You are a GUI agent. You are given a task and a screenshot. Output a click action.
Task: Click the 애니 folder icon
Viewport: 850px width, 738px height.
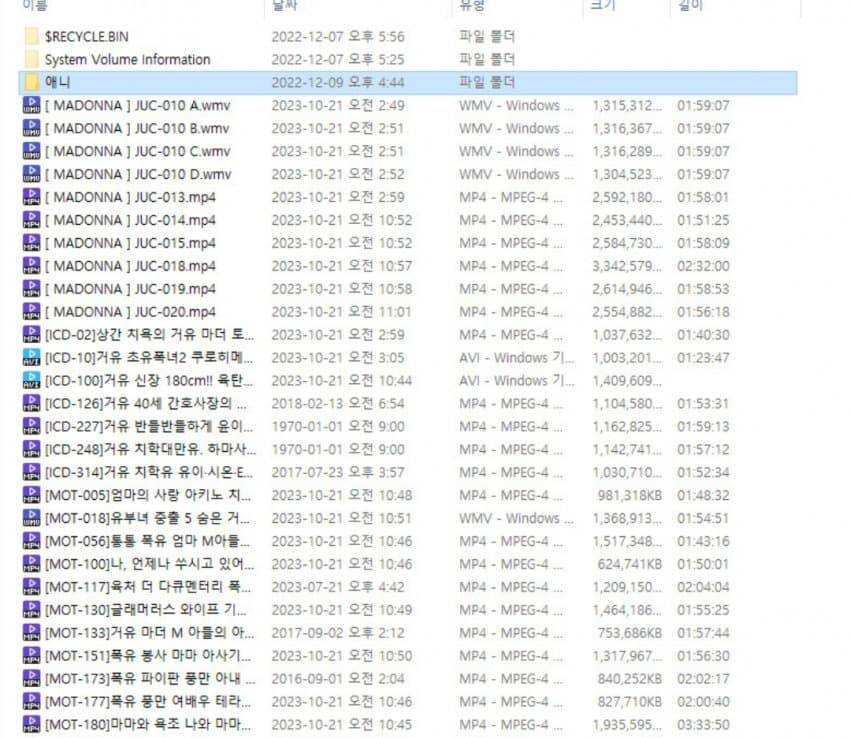tap(31, 82)
